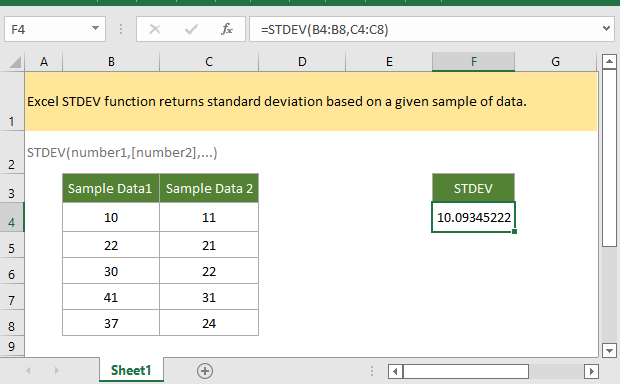
Task: Select cell with value 10.09345222
Action: (x=473, y=217)
